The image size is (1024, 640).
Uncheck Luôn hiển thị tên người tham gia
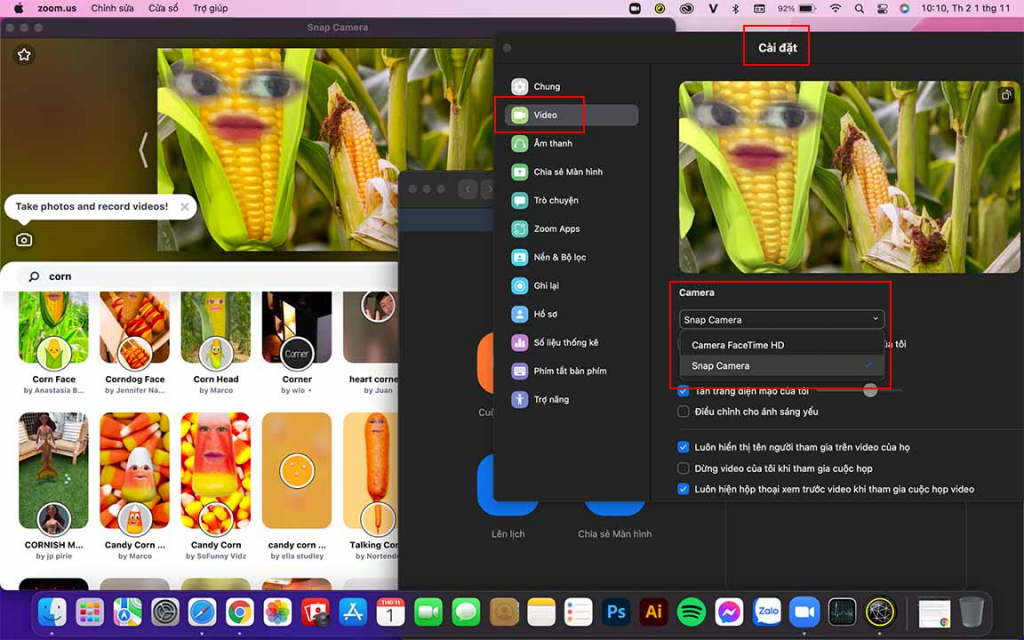pos(683,447)
